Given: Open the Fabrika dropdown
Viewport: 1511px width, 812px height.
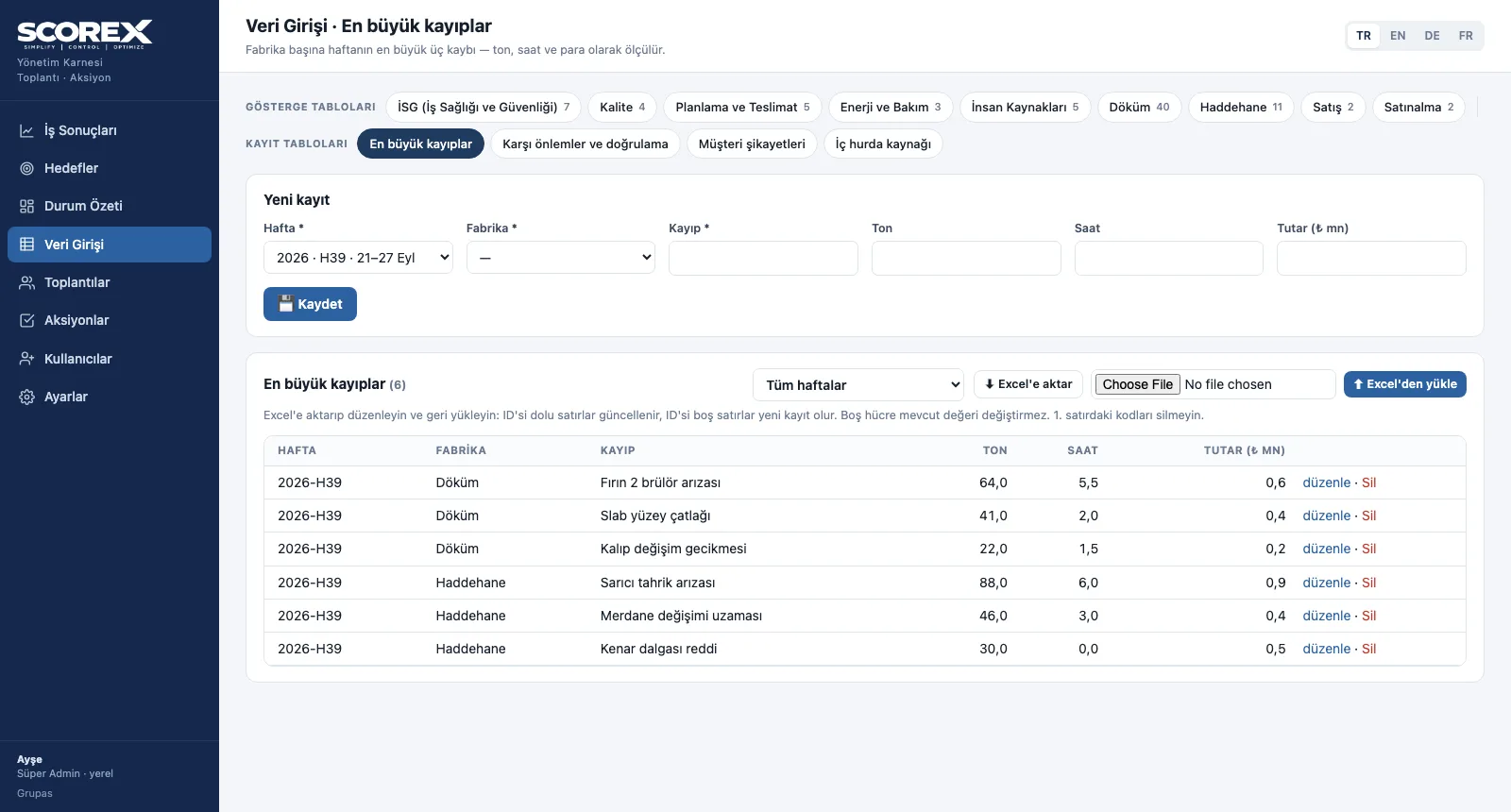Looking at the screenshot, I should click(561, 258).
